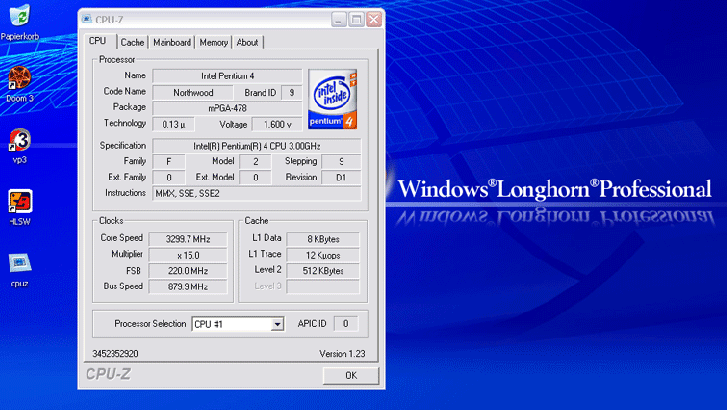
Task: Click the empty Level 3 cache field
Action: coord(323,287)
